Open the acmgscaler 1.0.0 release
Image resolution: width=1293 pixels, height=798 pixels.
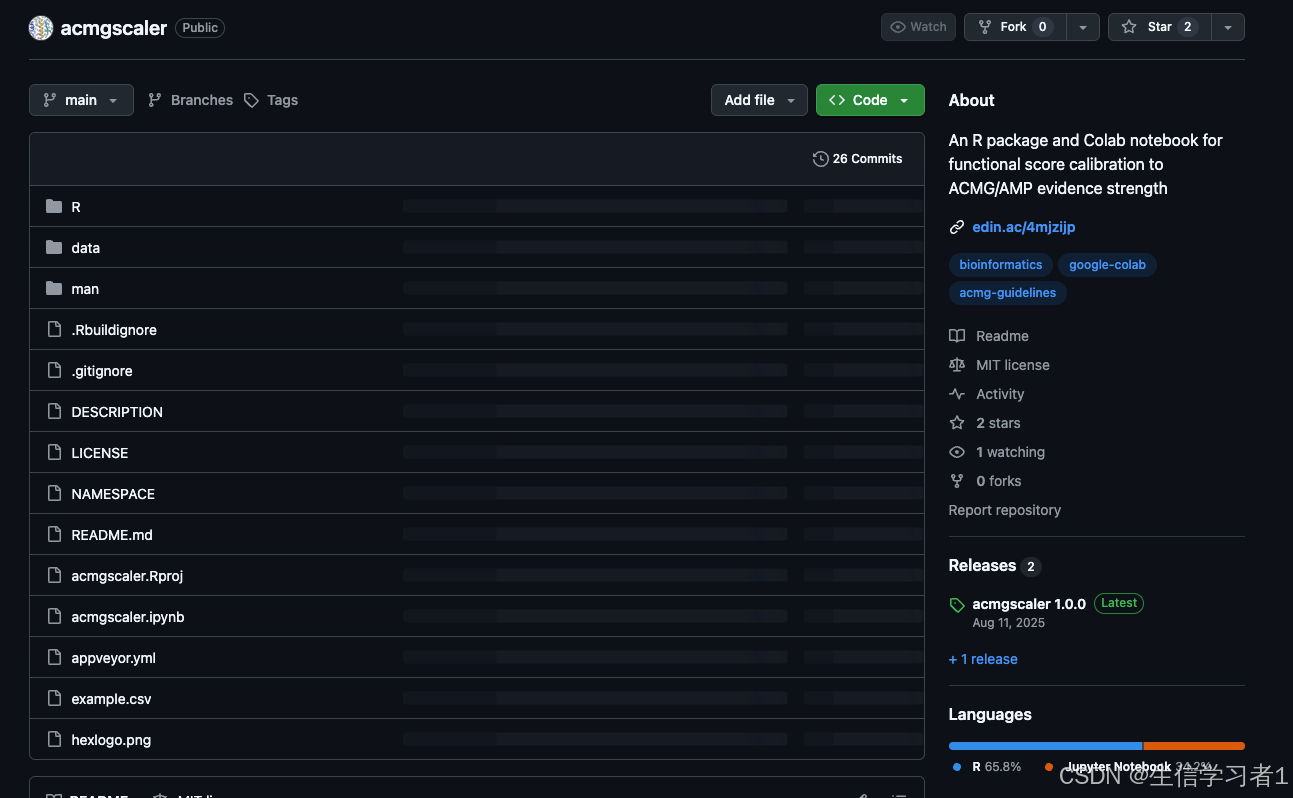tap(1029, 604)
